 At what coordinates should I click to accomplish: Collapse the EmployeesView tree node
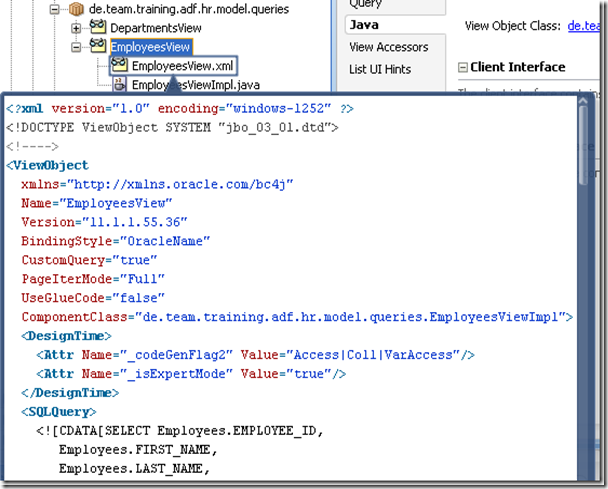click(77, 47)
